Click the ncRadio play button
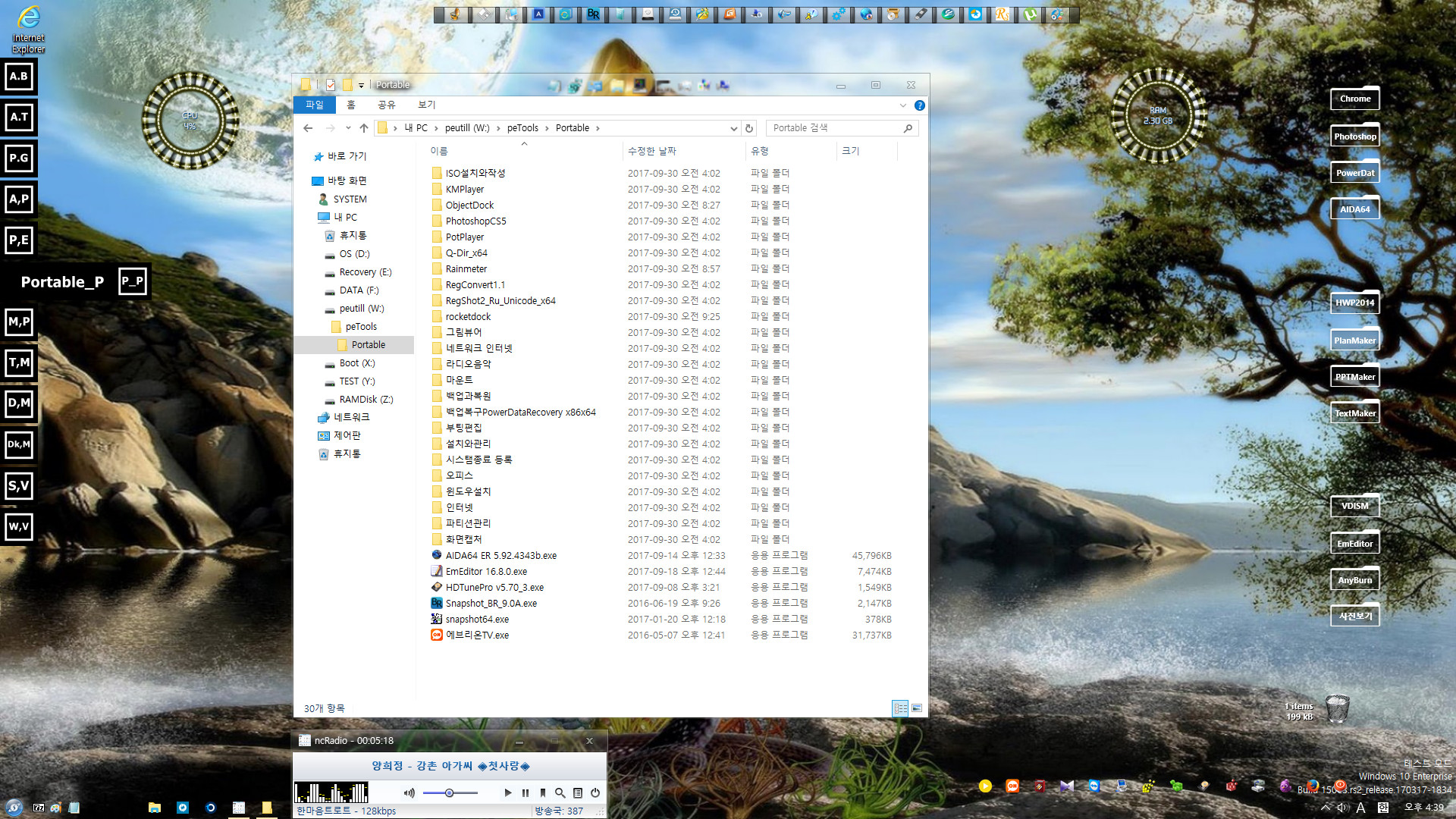 pyautogui.click(x=507, y=792)
